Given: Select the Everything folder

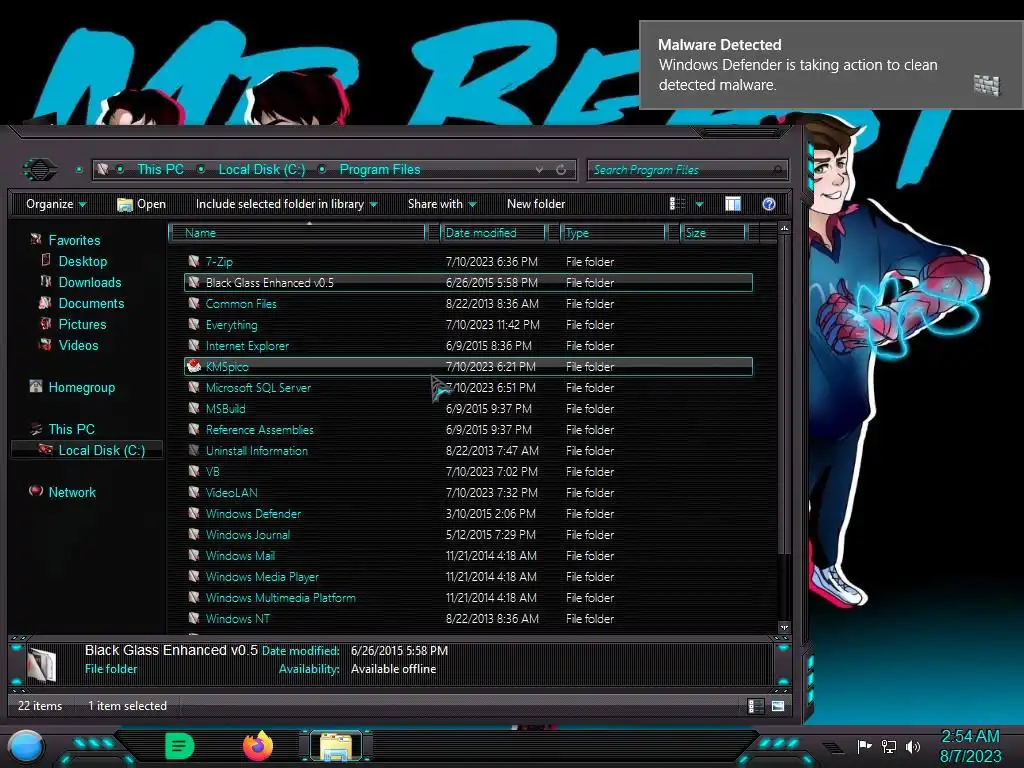Looking at the screenshot, I should point(231,325).
